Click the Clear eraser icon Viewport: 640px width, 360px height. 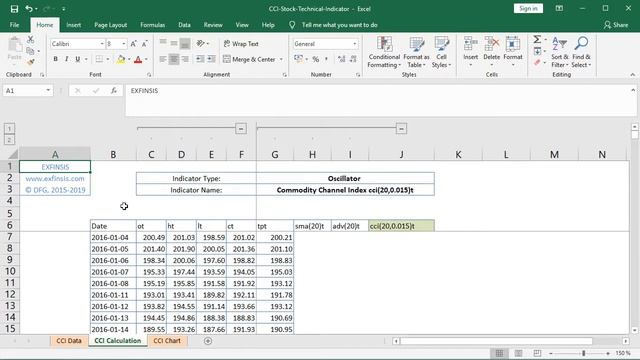(x=537, y=62)
